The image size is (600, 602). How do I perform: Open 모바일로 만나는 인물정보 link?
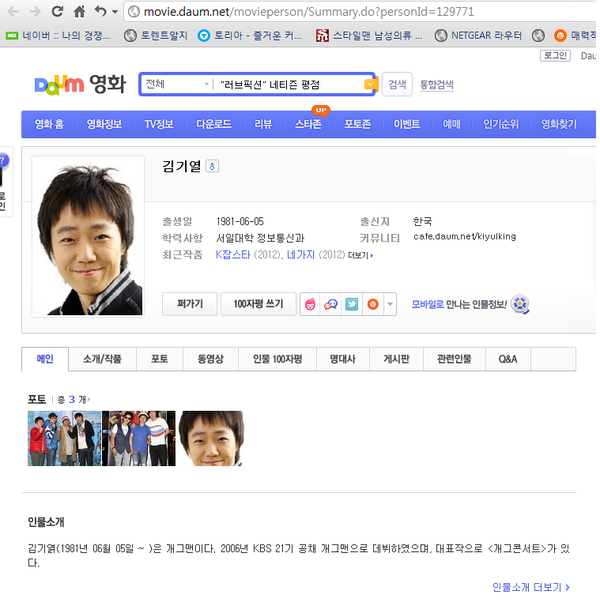459,304
